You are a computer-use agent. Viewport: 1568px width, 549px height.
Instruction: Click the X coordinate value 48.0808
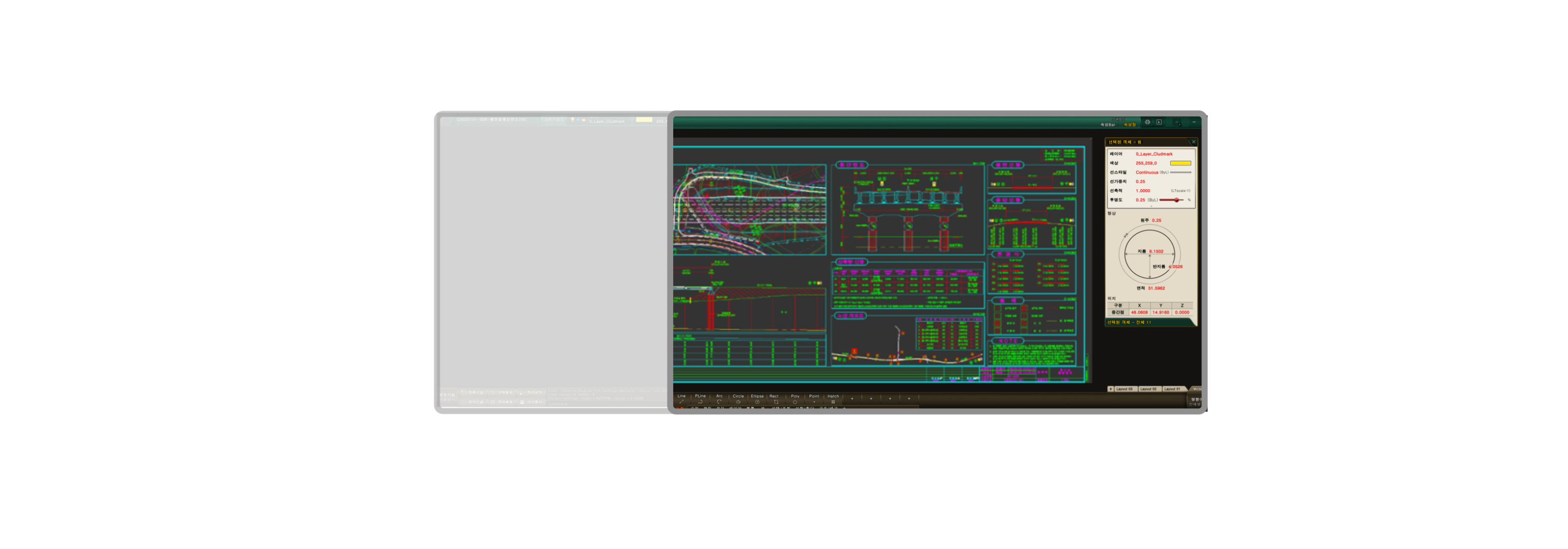pos(1139,312)
